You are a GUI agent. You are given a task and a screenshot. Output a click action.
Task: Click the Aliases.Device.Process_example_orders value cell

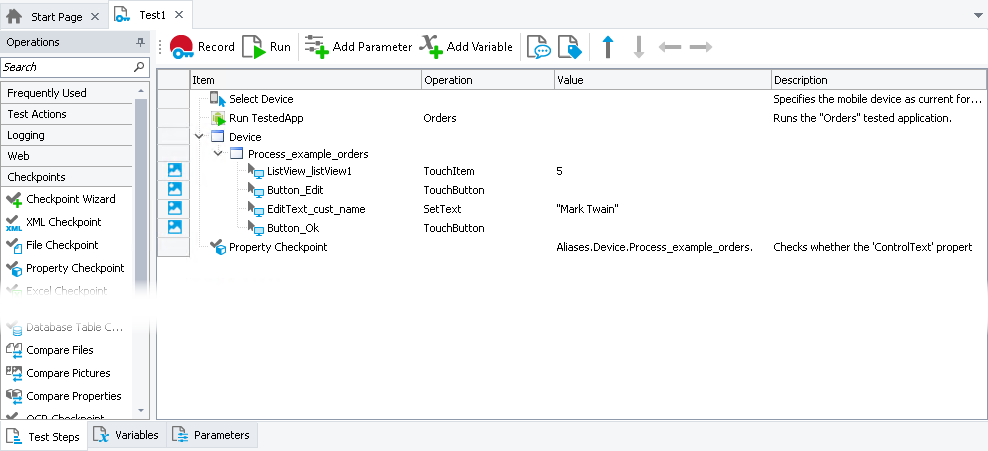click(x=655, y=247)
